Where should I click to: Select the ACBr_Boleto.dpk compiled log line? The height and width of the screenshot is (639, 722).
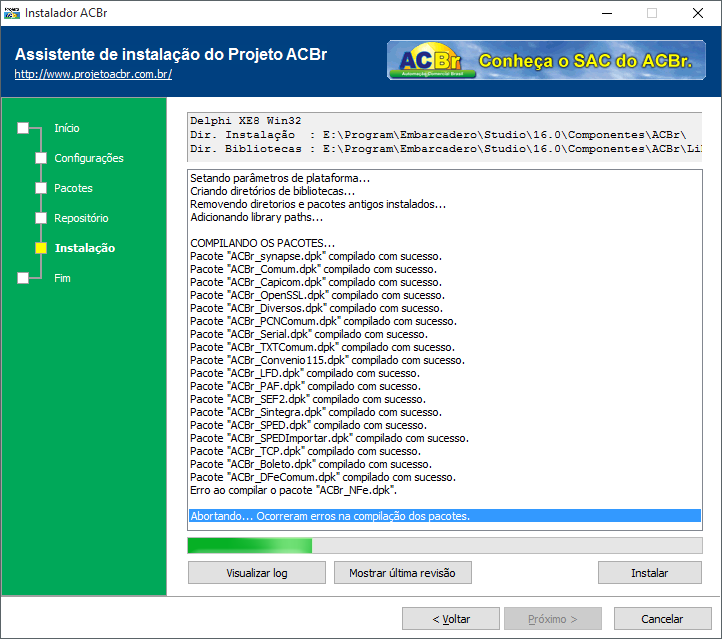click(311, 464)
